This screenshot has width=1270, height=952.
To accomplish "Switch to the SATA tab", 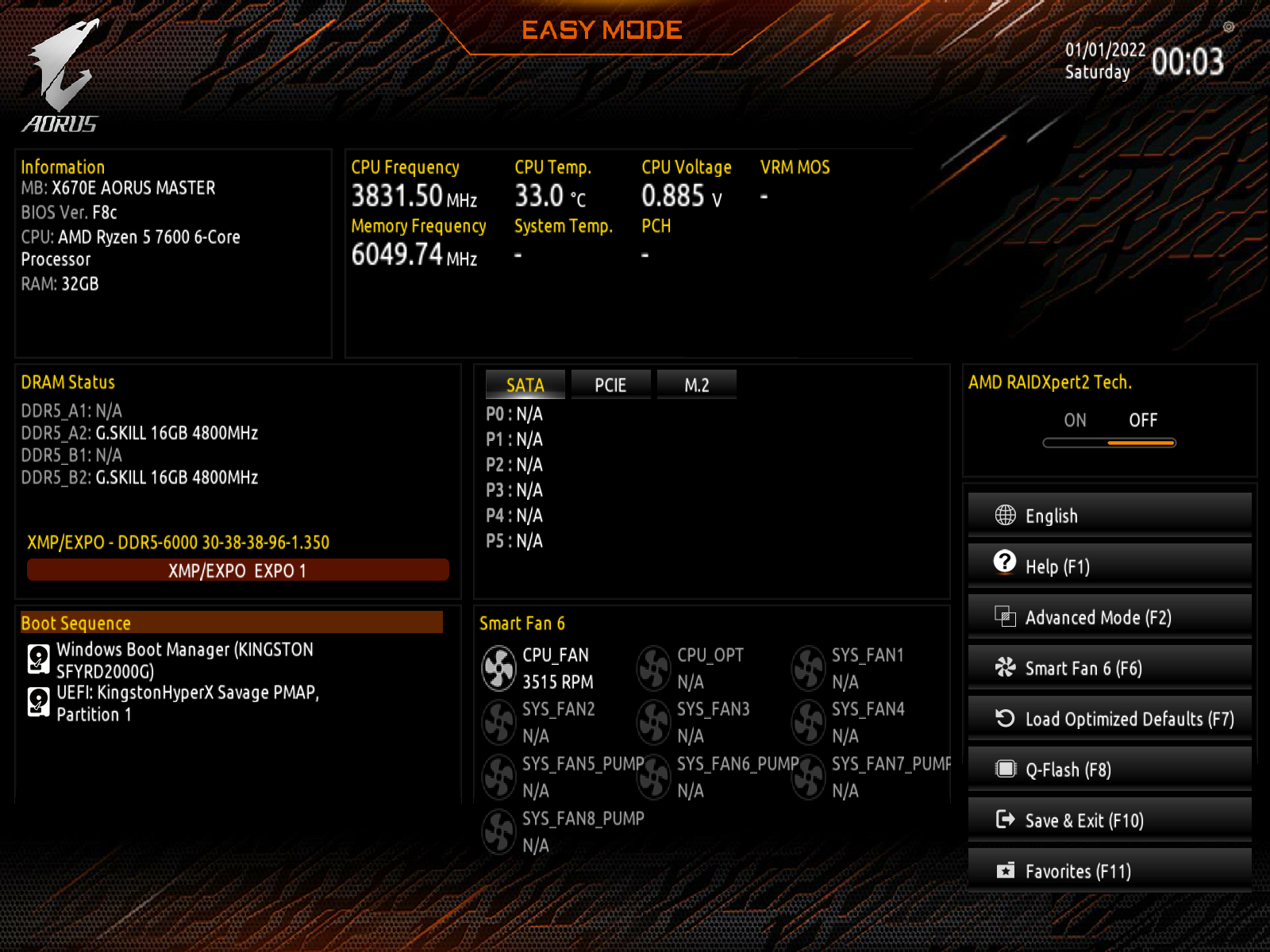I will pos(525,385).
